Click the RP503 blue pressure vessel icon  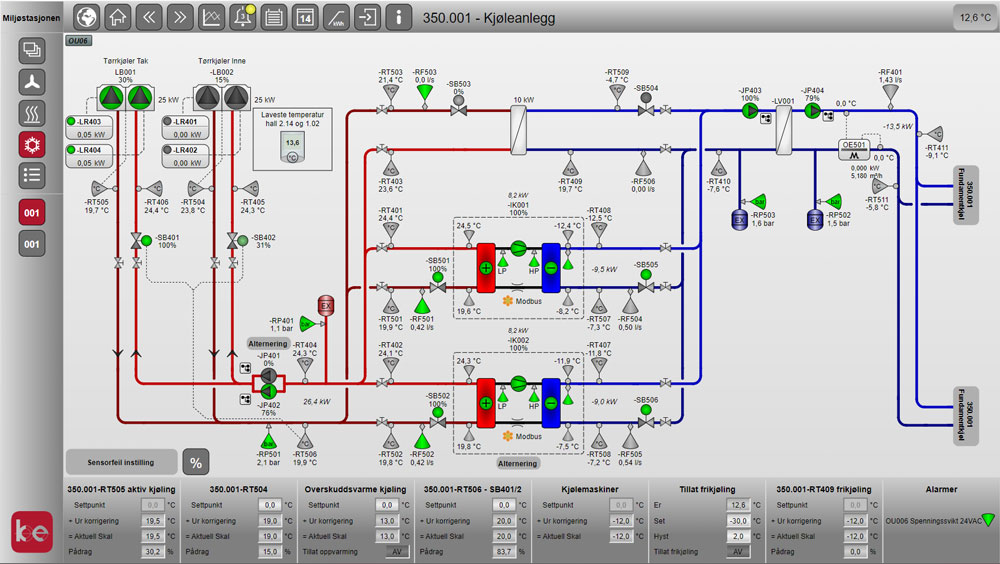pyautogui.click(x=739, y=221)
